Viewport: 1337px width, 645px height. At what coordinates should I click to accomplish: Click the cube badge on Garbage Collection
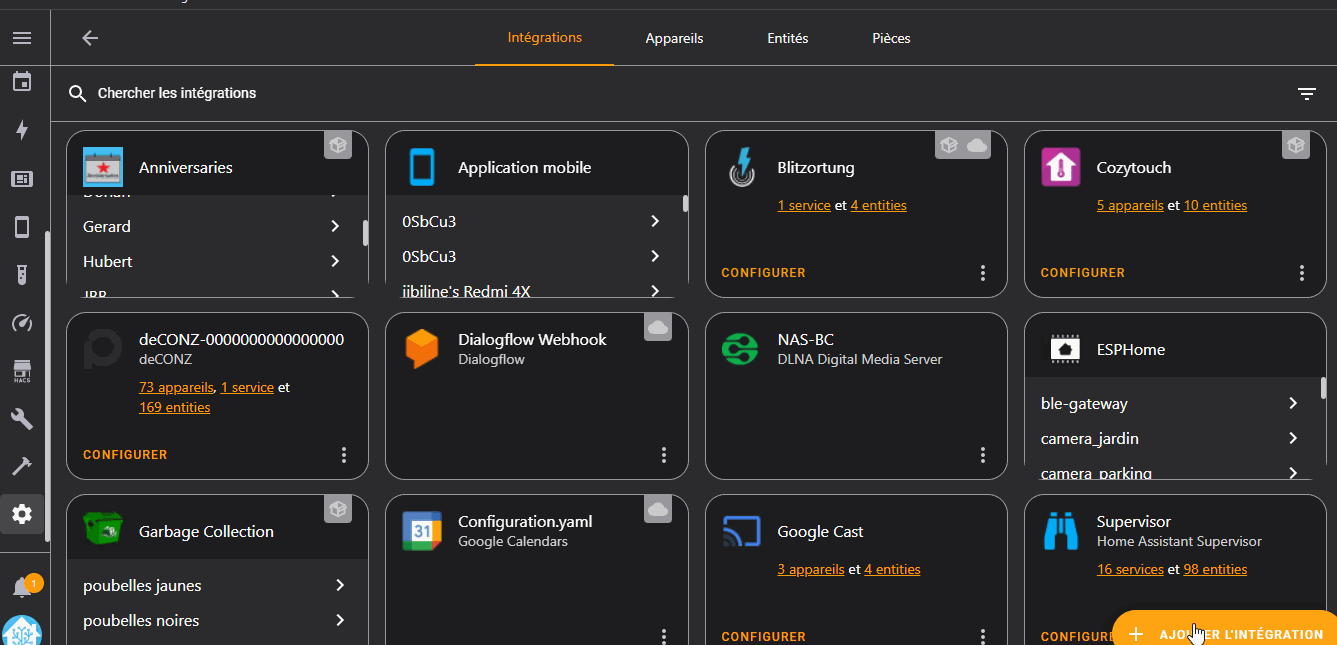(338, 509)
